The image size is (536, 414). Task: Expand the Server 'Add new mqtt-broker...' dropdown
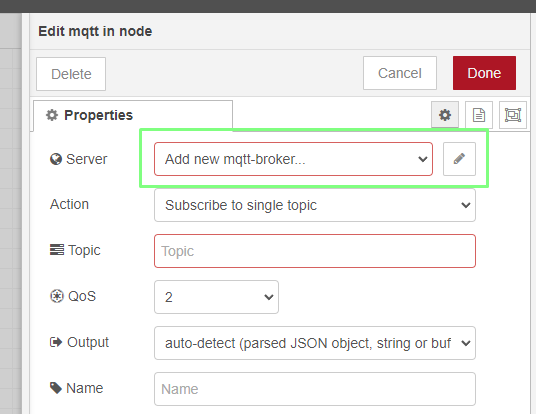click(293, 159)
